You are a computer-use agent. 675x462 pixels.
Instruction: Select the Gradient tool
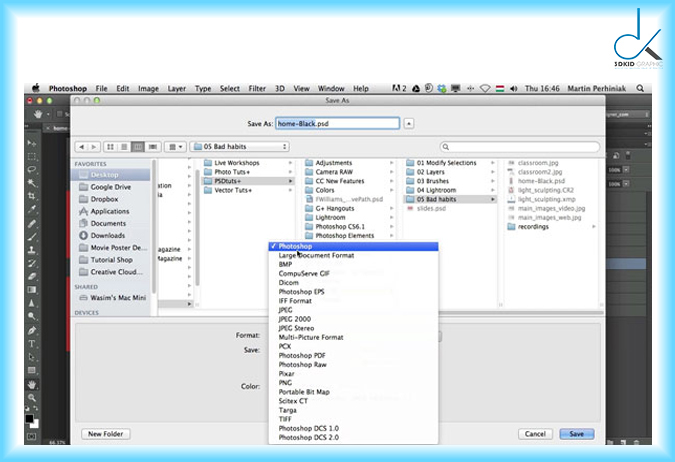coord(31,290)
